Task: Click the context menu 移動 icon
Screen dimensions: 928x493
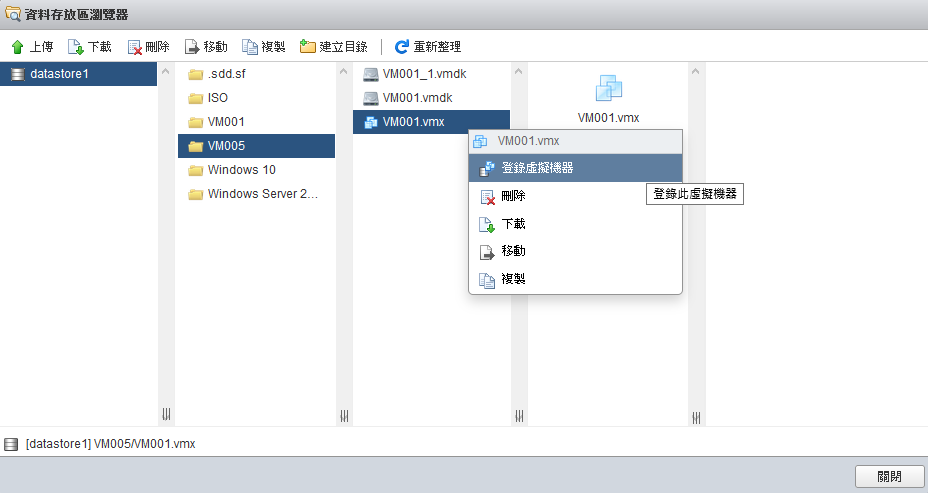Action: pyautogui.click(x=486, y=252)
